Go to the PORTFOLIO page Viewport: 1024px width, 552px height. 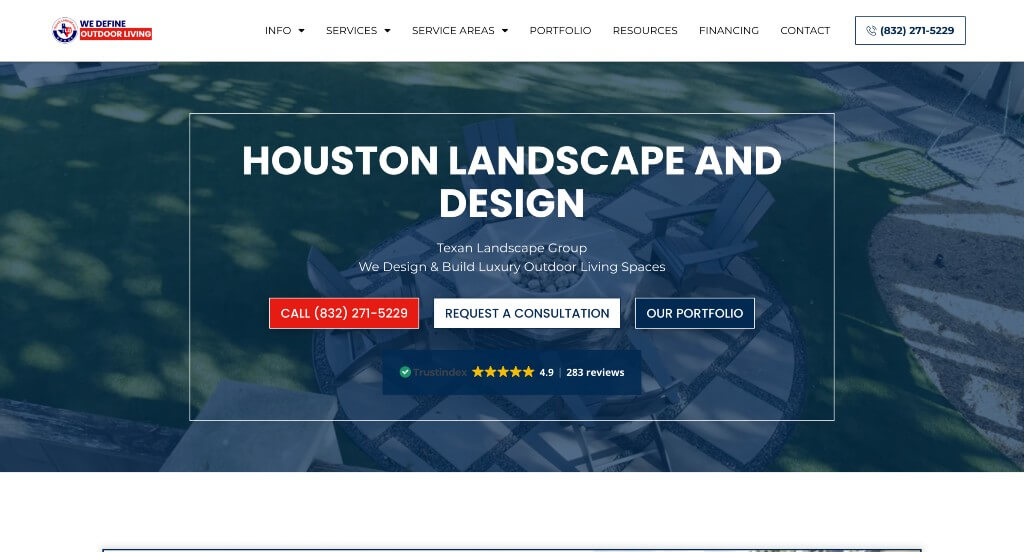click(x=560, y=31)
